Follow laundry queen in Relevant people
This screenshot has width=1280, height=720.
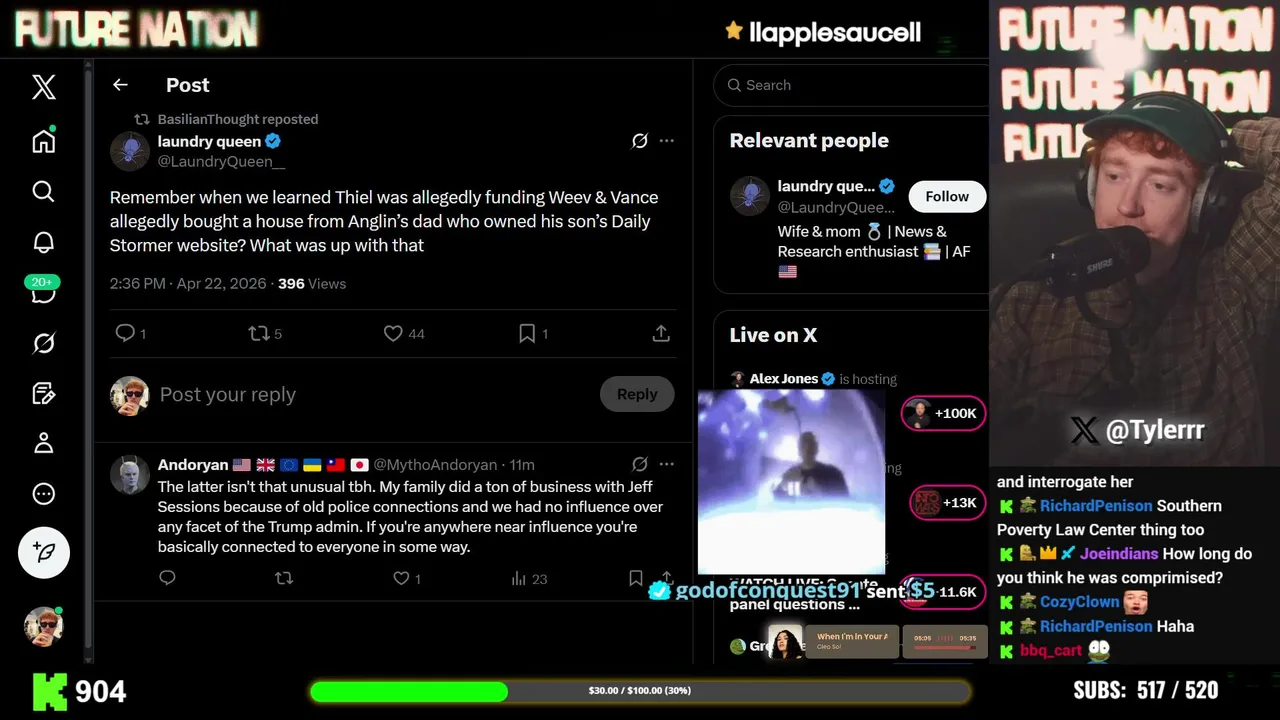(x=947, y=196)
